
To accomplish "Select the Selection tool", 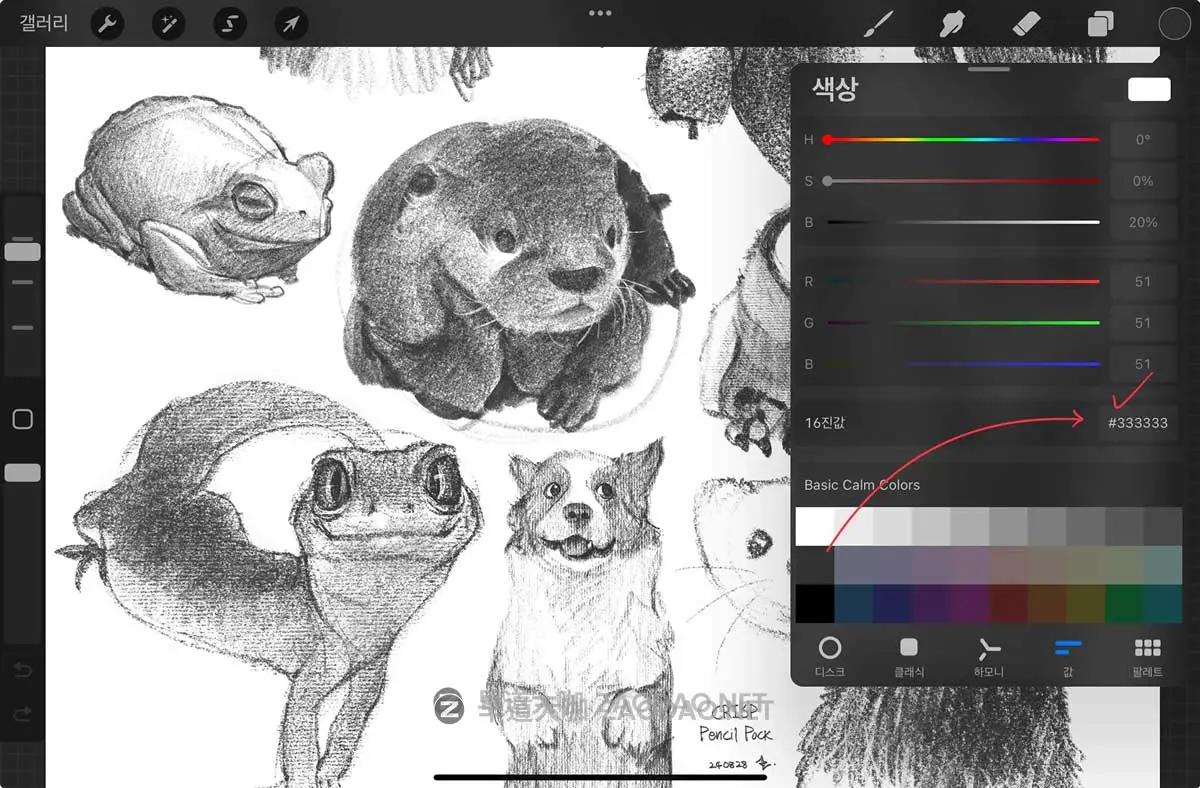I will click(x=229, y=24).
